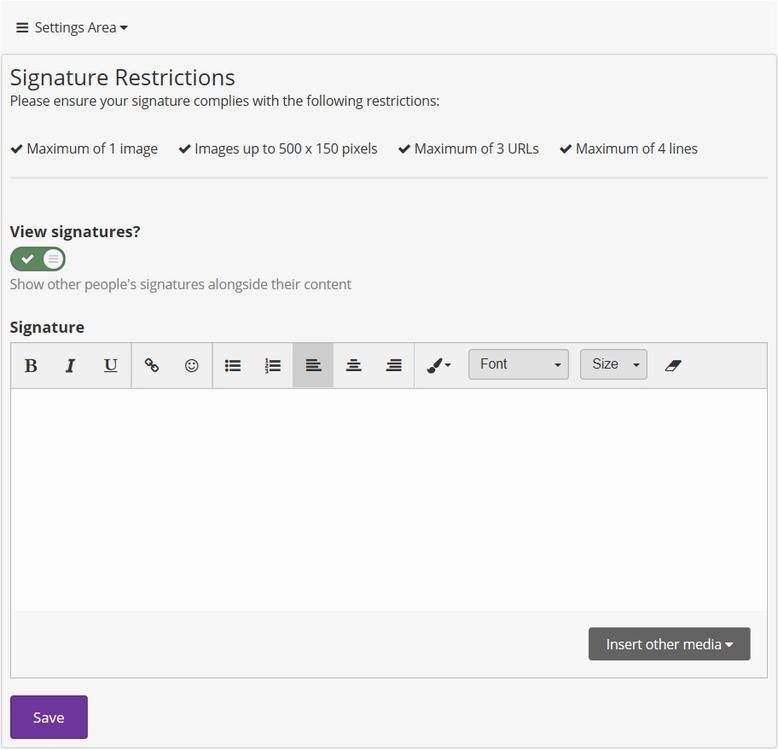Align signature text to the left
The height and width of the screenshot is (750, 778).
(313, 366)
